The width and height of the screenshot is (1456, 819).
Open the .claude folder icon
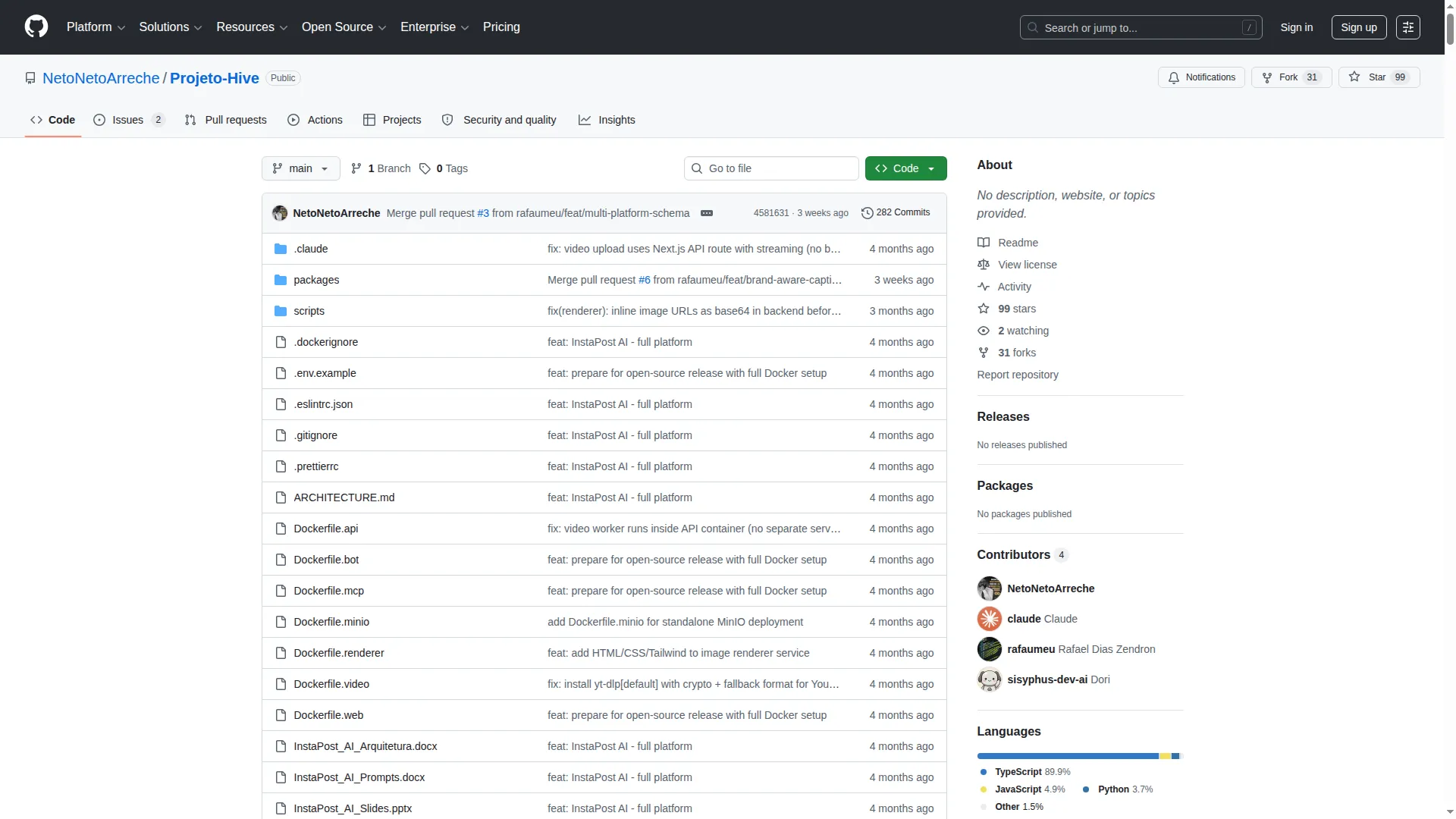click(281, 249)
